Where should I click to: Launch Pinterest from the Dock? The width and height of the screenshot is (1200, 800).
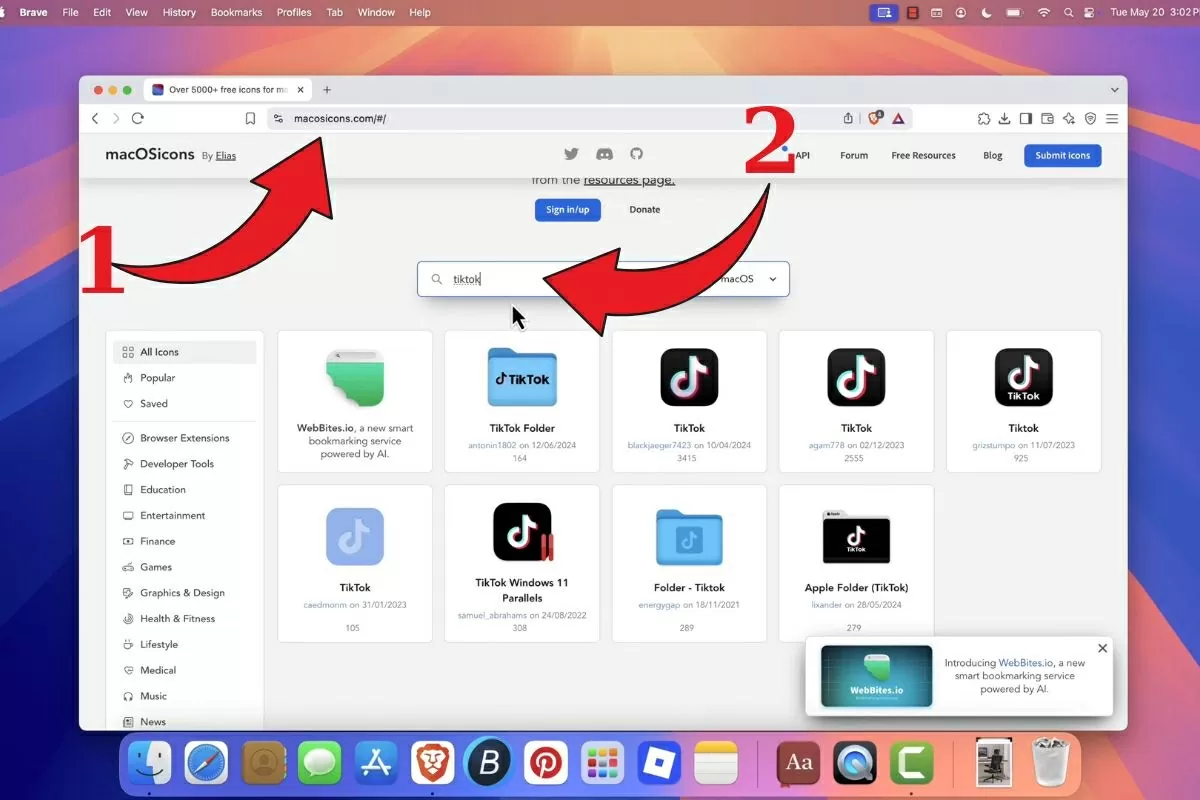pos(546,764)
